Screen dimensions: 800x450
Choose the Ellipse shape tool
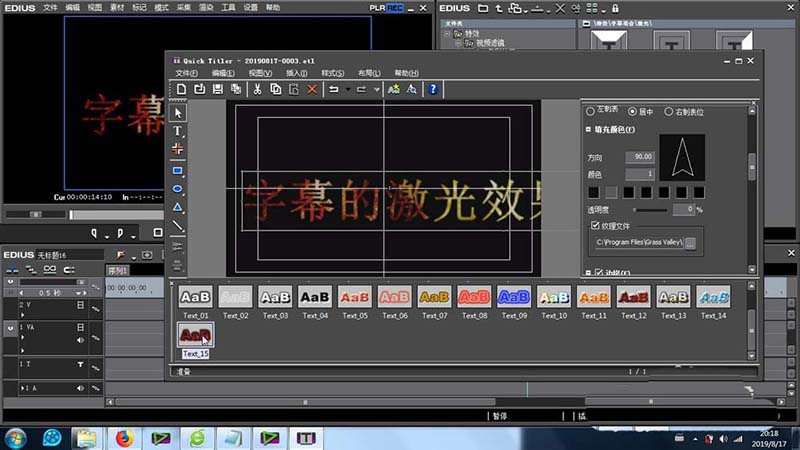point(178,189)
